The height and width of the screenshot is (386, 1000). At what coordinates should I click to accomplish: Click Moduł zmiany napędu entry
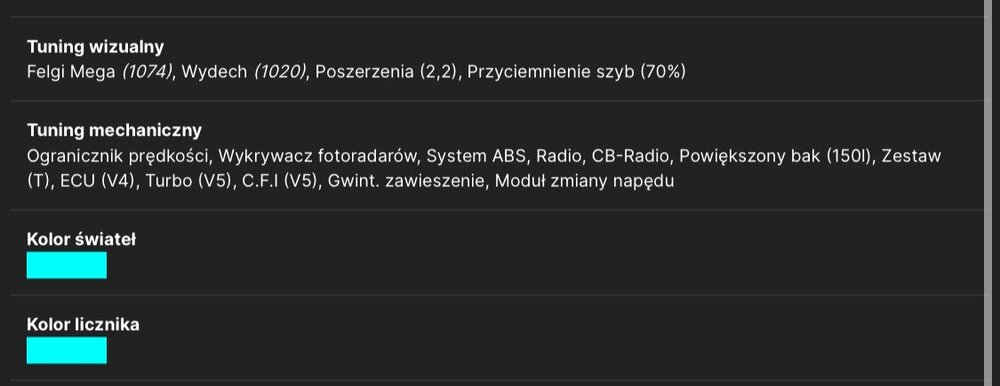[584, 181]
